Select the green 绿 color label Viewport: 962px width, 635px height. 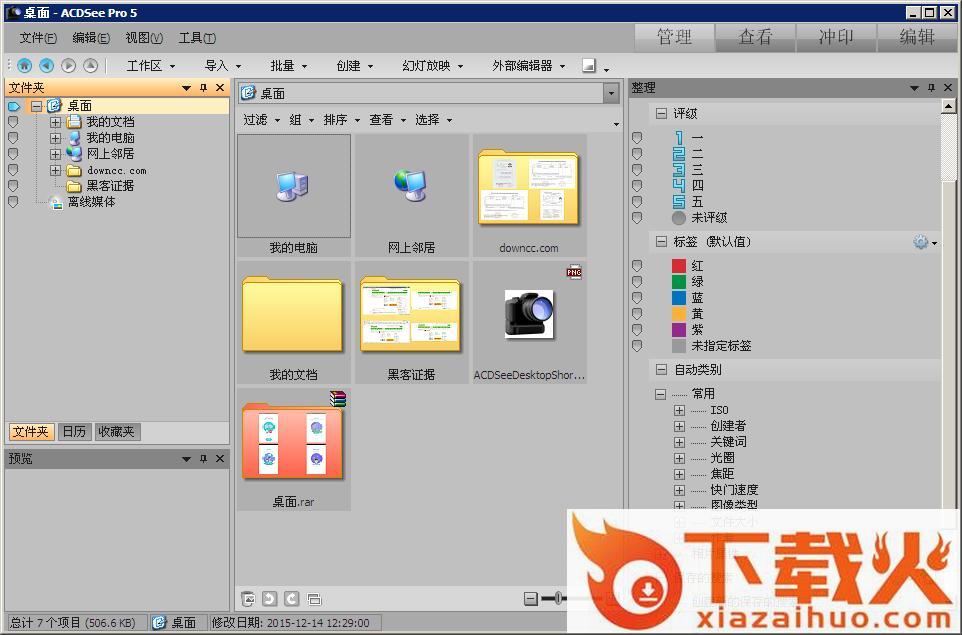tap(679, 281)
